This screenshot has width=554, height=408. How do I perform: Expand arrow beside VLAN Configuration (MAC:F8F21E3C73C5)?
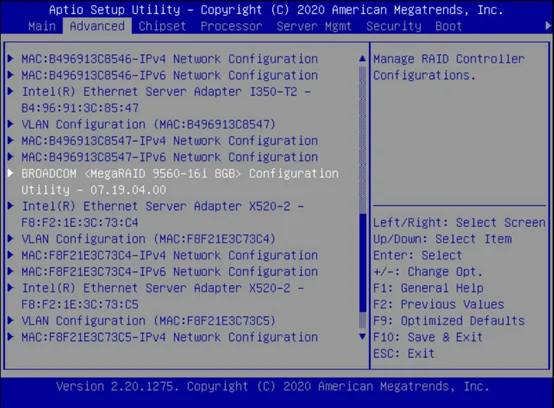point(11,320)
